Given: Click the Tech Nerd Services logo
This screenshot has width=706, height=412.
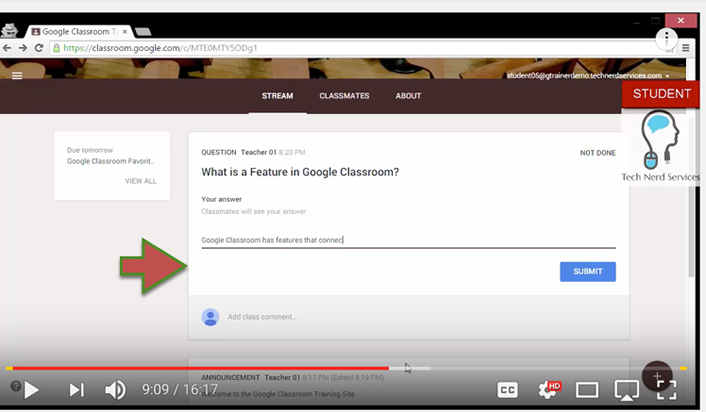Looking at the screenshot, I should pos(661,146).
